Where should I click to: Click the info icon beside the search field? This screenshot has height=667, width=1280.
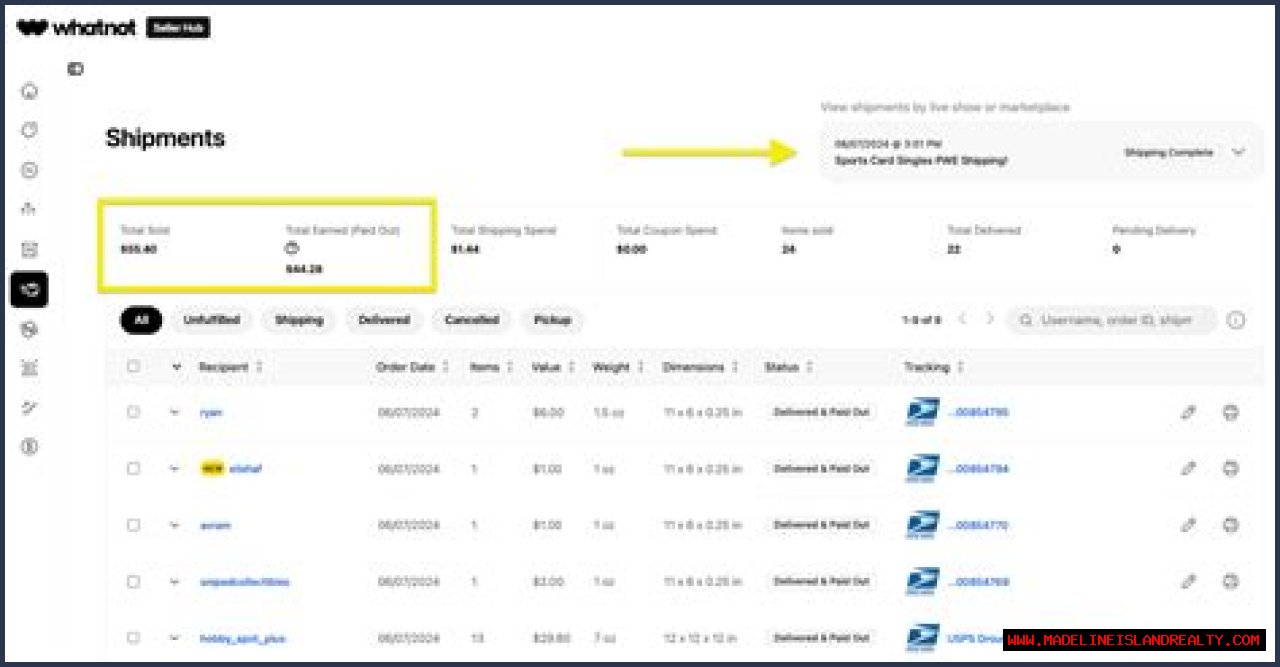click(1236, 320)
